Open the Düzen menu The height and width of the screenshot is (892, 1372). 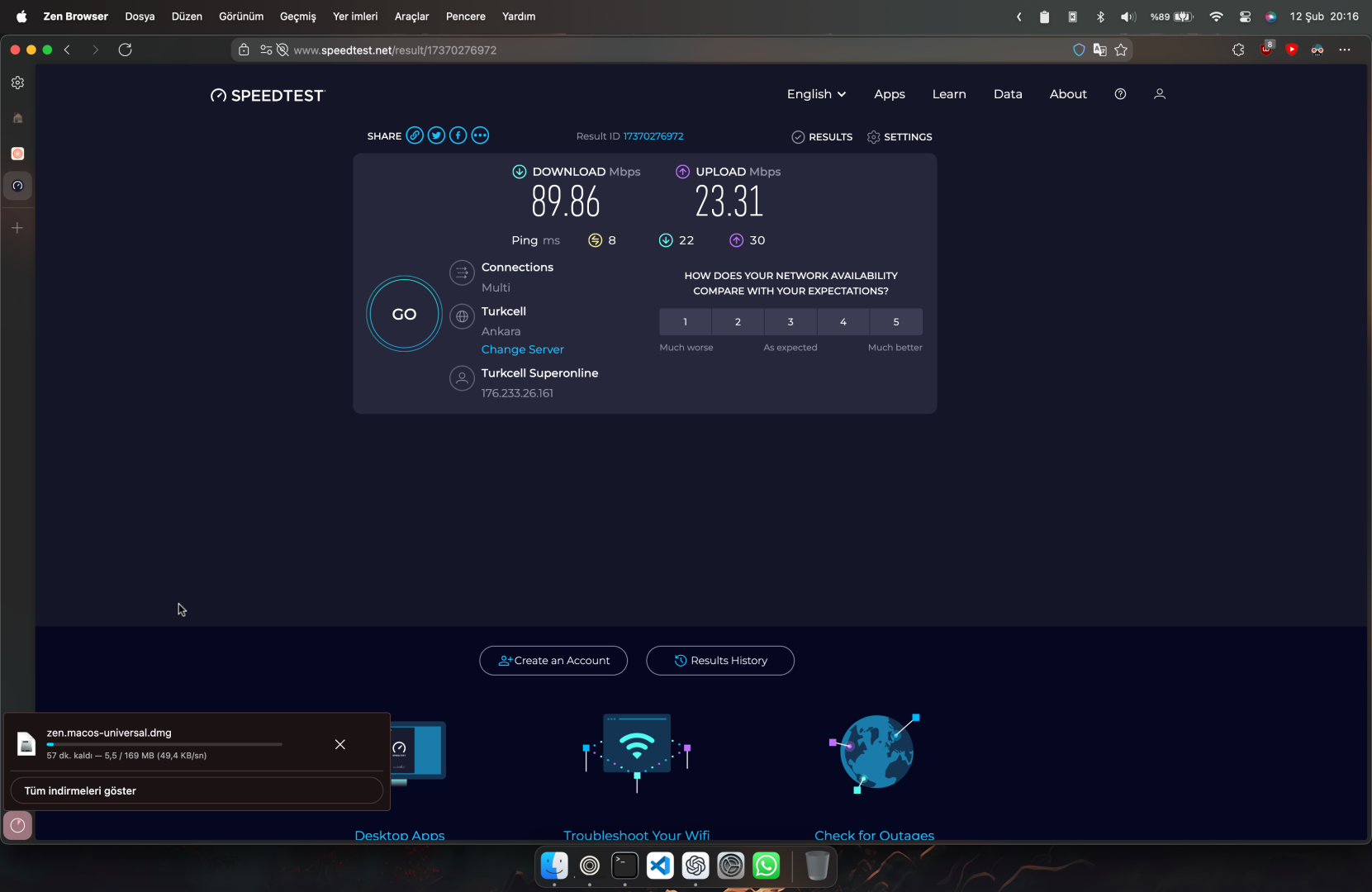pyautogui.click(x=187, y=17)
